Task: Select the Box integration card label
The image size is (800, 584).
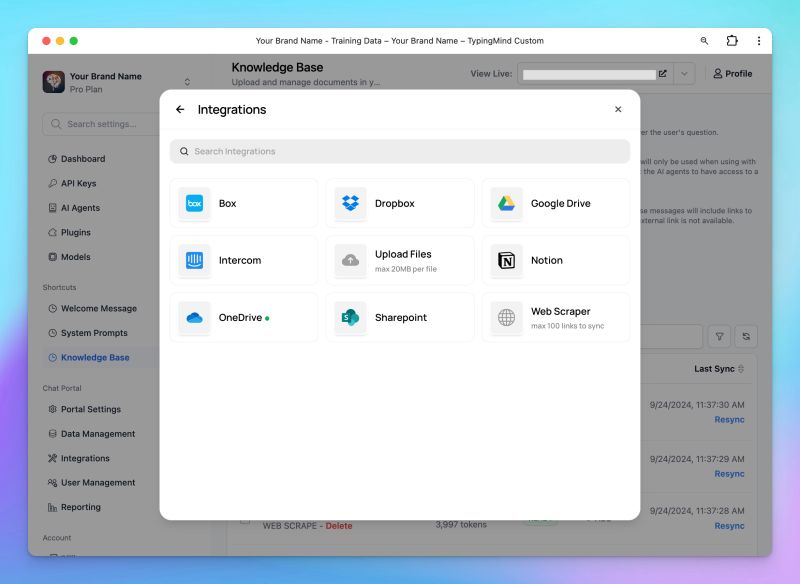Action: [228, 204]
